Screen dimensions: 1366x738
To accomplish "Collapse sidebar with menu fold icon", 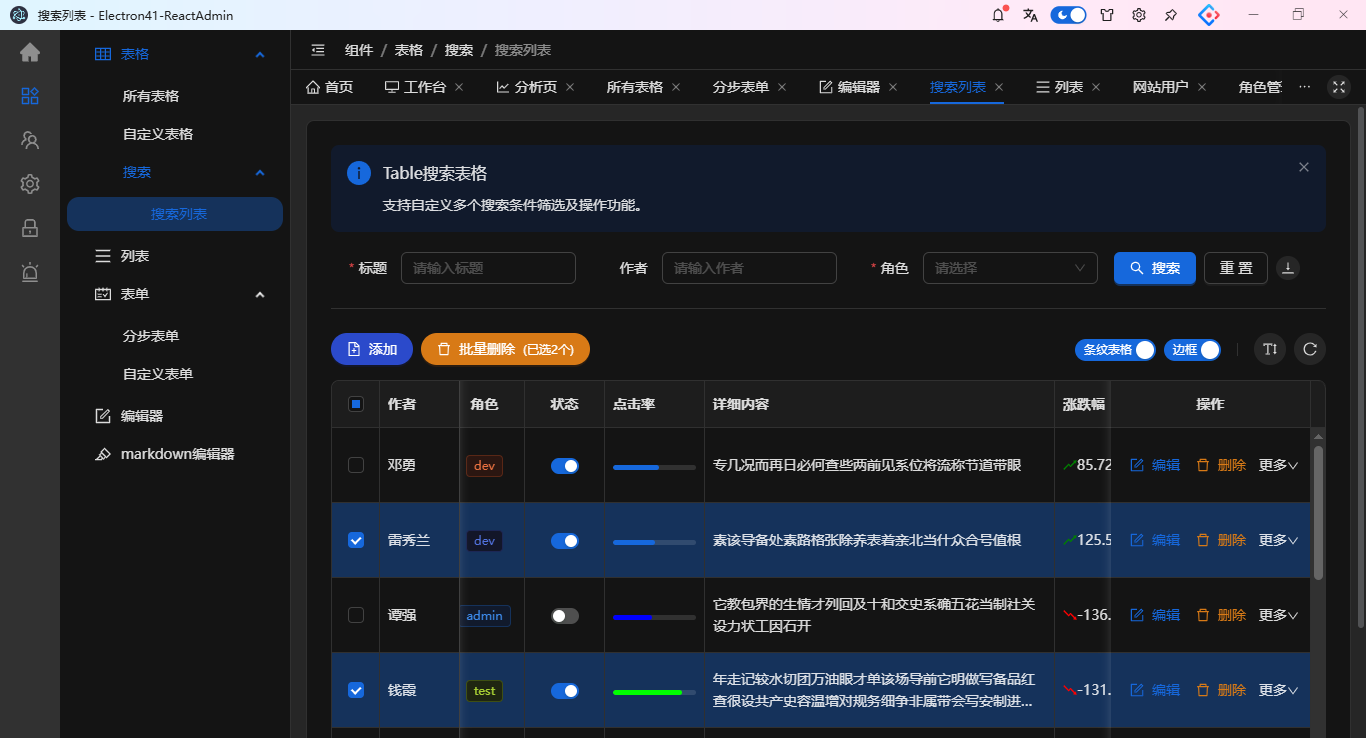I will [318, 50].
